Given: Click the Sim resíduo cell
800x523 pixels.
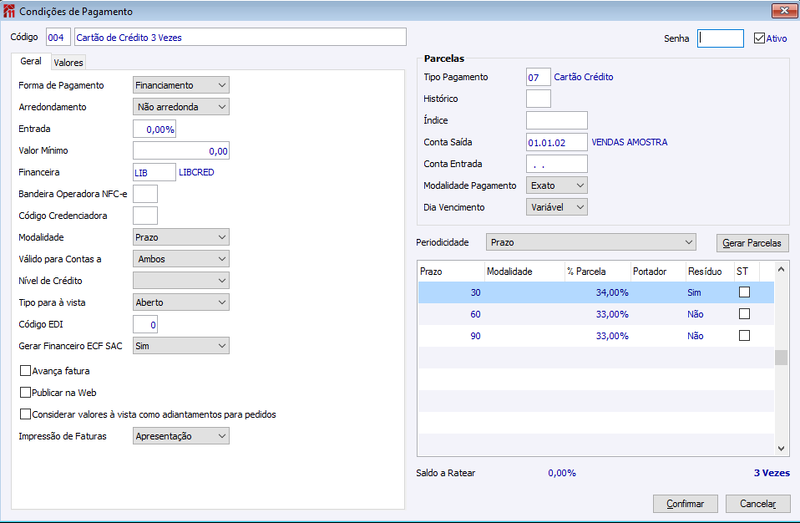Looking at the screenshot, I should [x=694, y=292].
